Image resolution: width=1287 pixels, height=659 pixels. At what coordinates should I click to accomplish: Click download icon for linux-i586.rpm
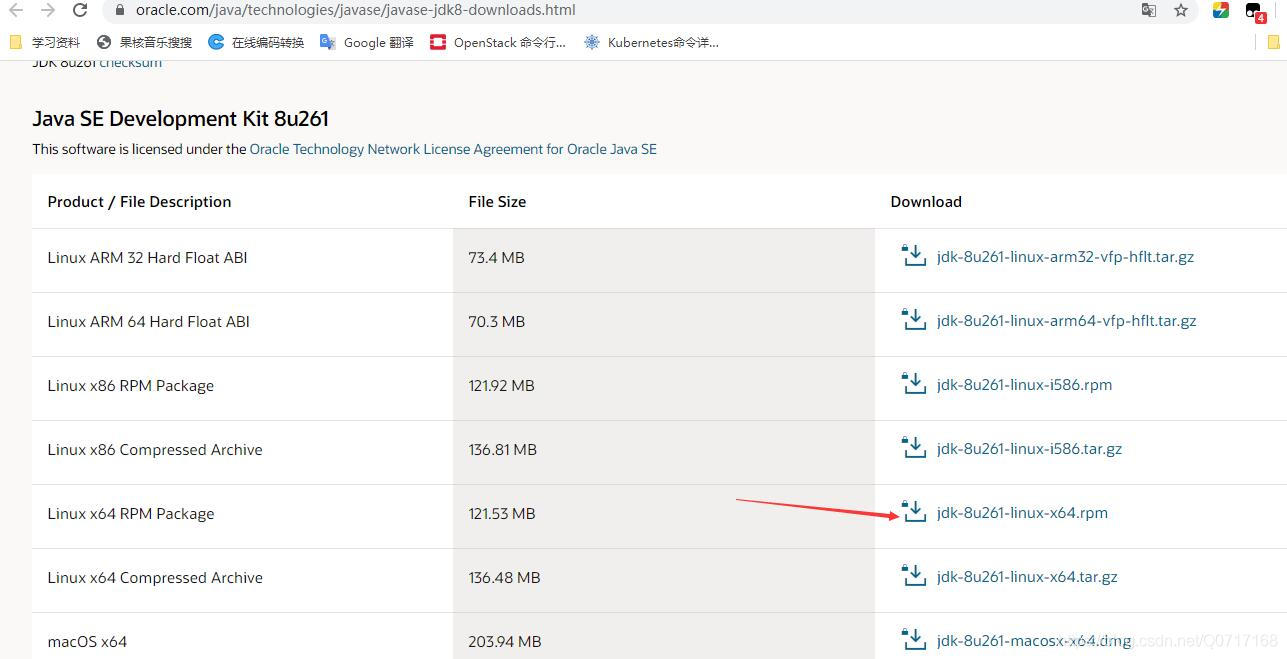(x=914, y=384)
